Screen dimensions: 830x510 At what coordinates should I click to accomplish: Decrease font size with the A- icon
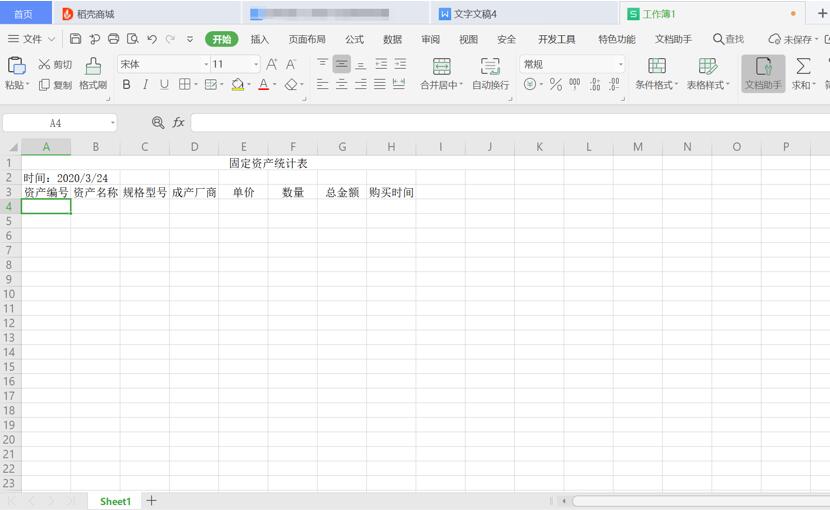pyautogui.click(x=291, y=65)
